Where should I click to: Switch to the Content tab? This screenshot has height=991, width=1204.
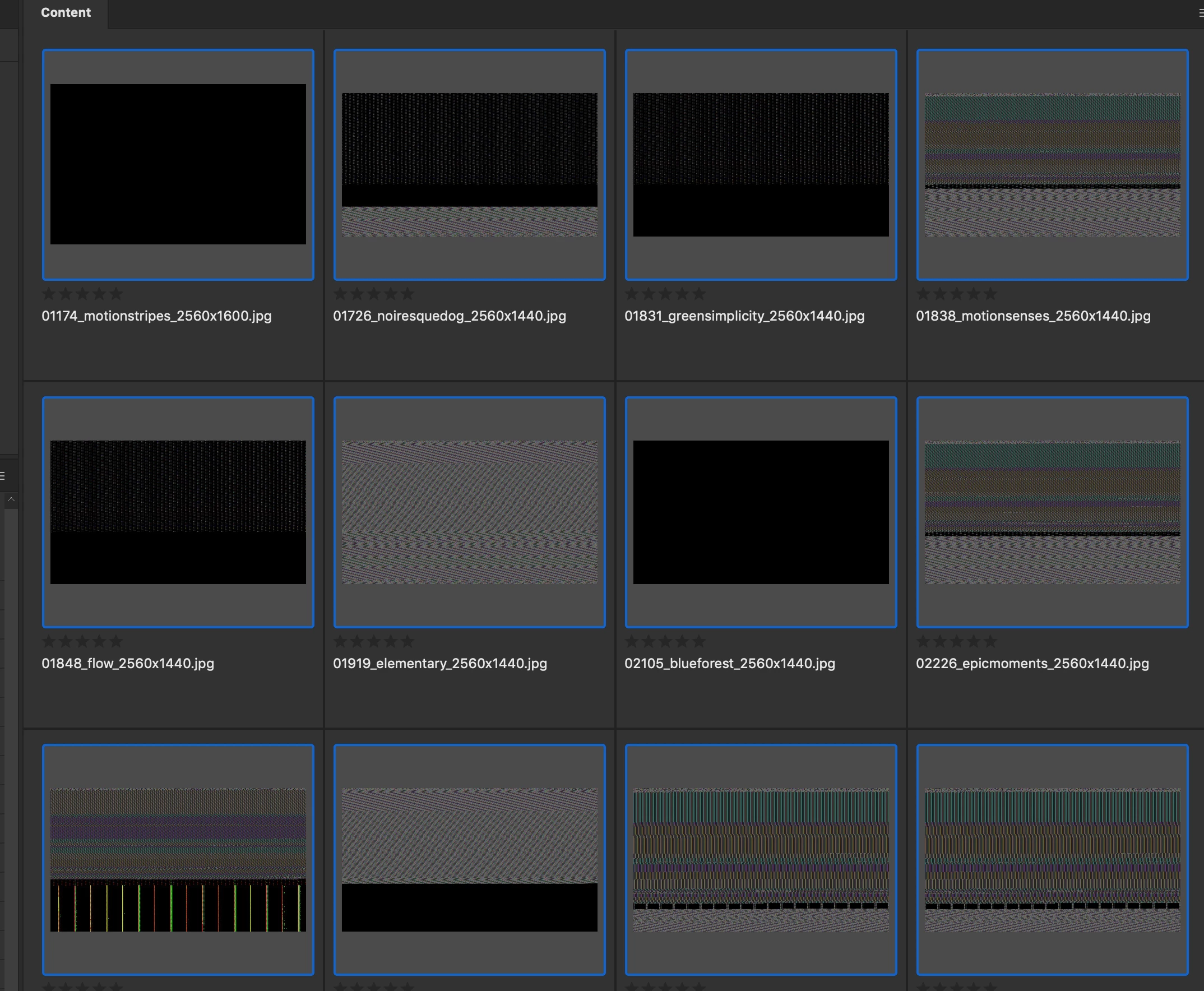[66, 12]
